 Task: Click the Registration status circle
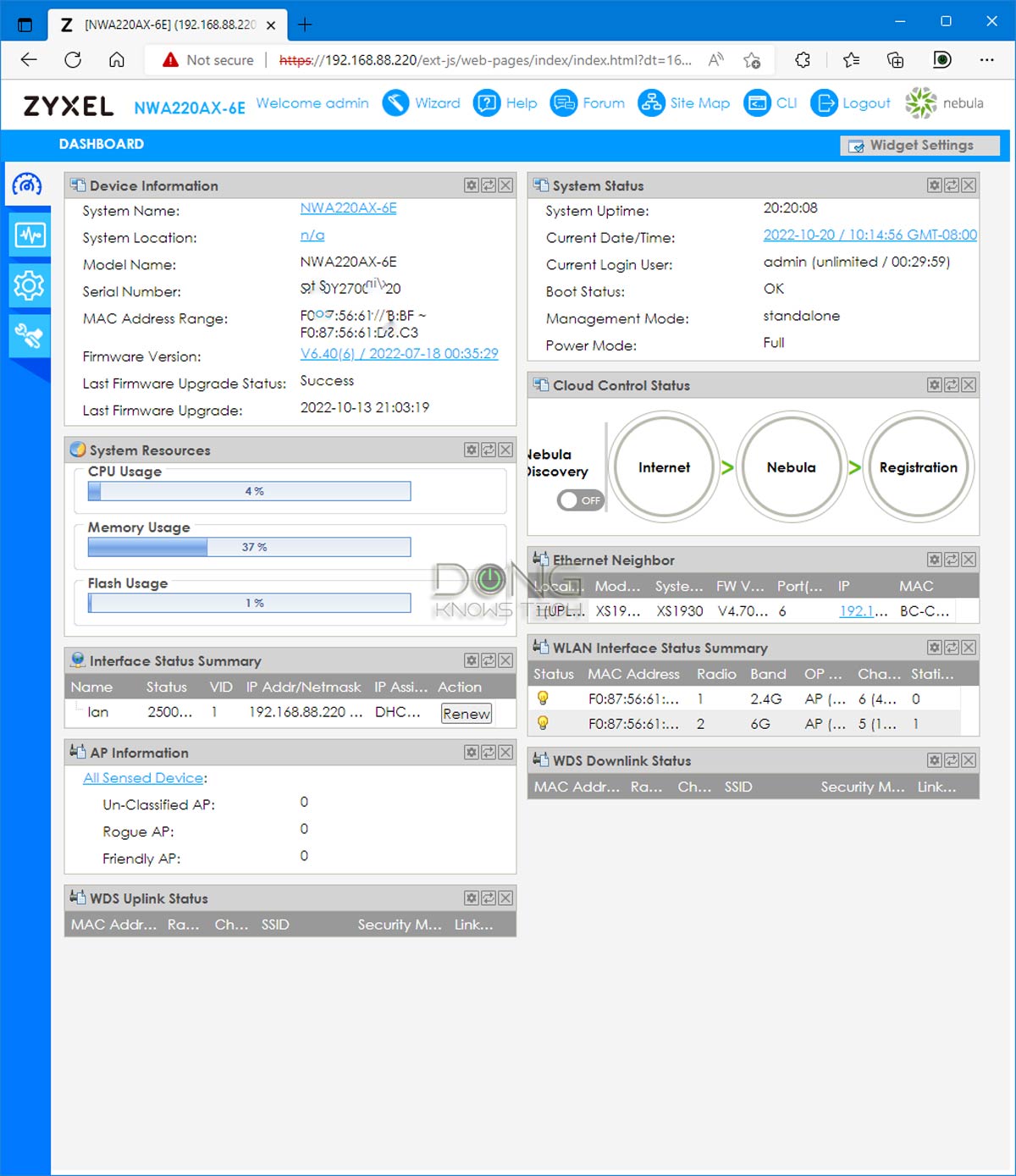point(919,467)
